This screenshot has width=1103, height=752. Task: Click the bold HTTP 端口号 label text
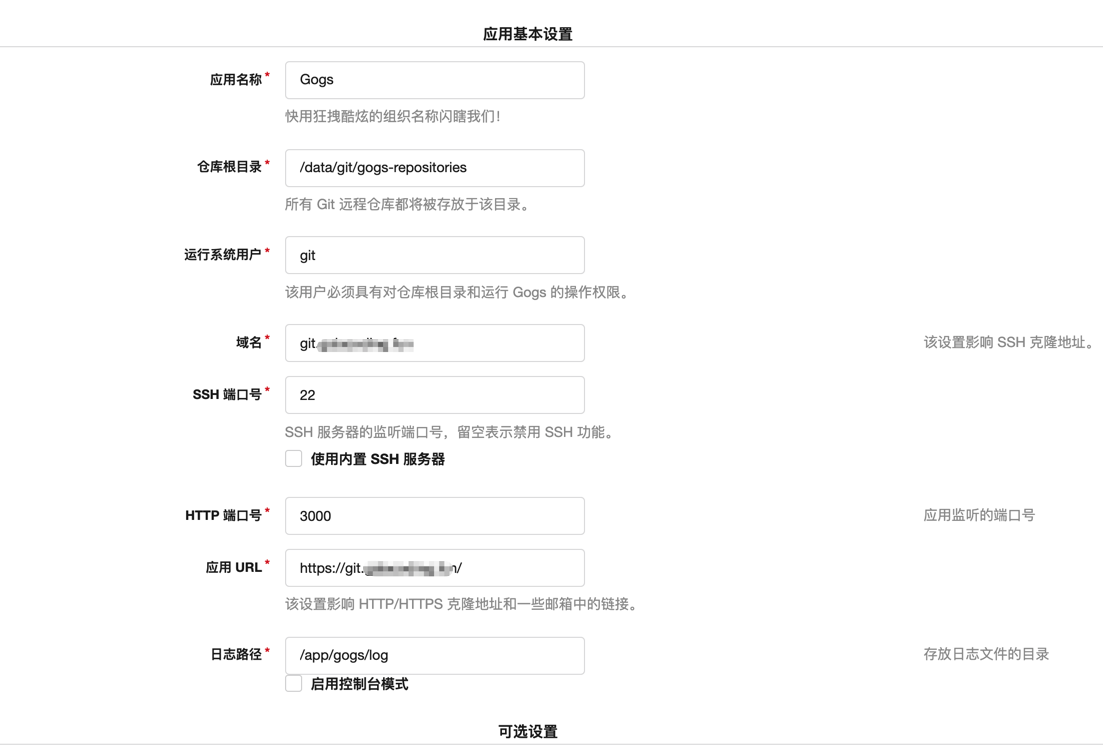223,516
